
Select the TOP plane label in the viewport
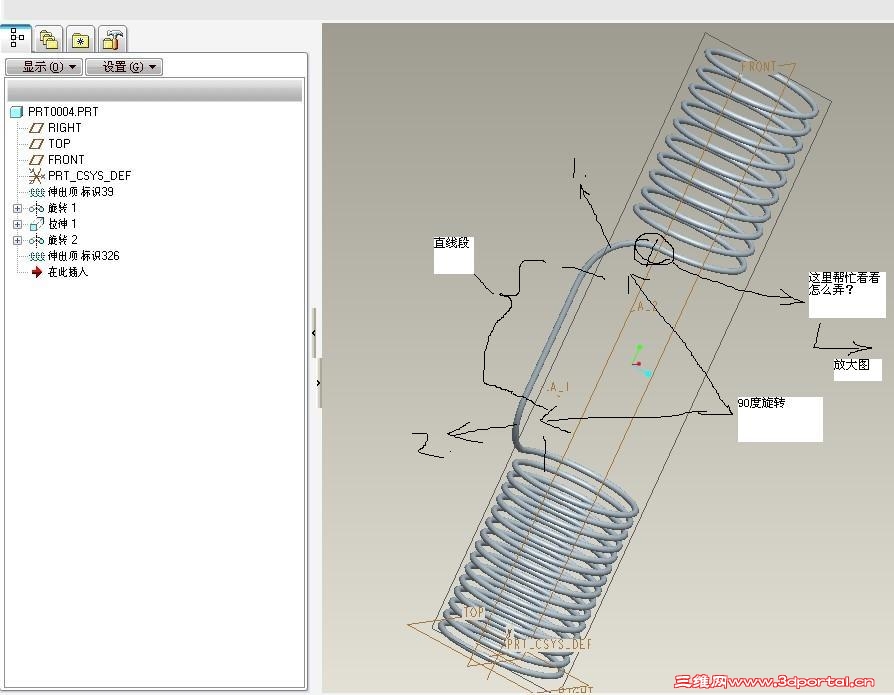[x=473, y=612]
